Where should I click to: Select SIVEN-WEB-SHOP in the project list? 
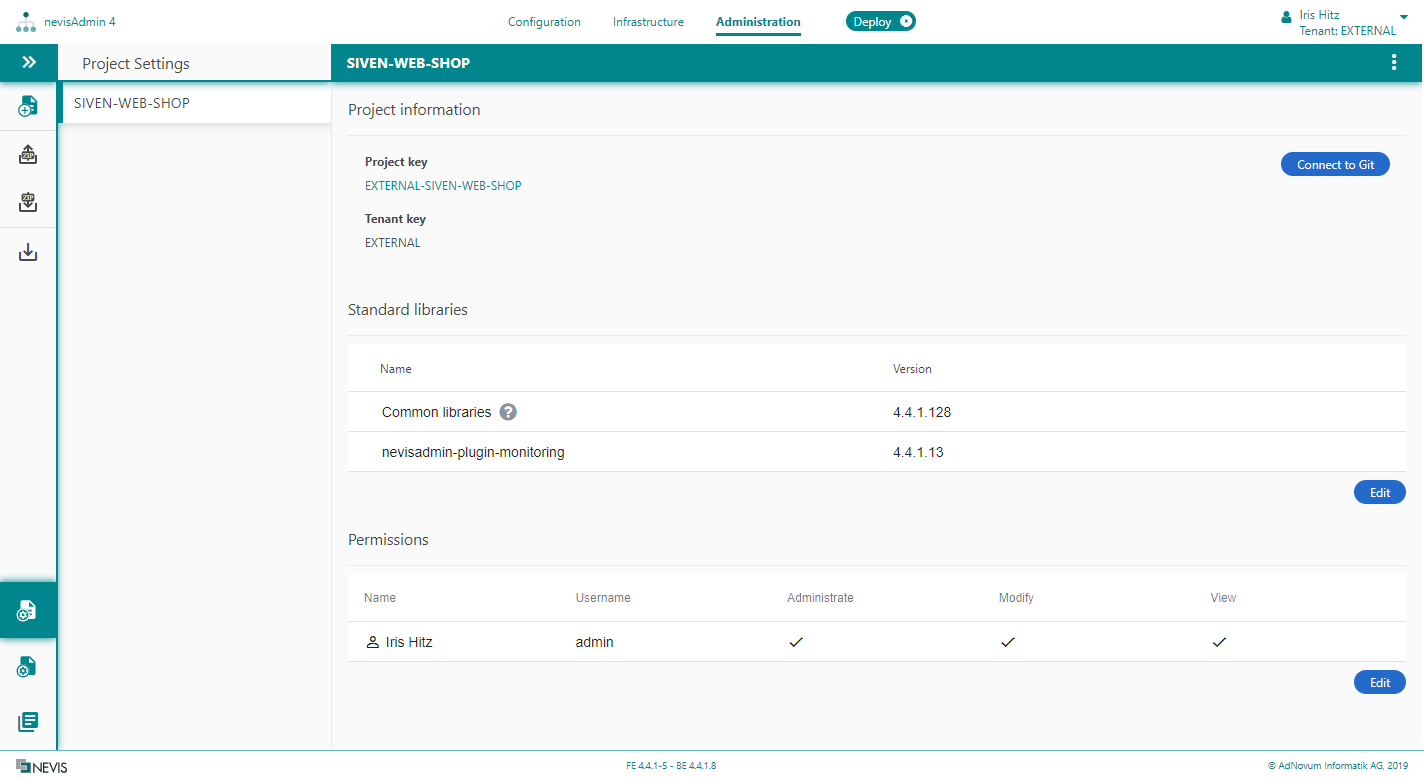pos(196,103)
